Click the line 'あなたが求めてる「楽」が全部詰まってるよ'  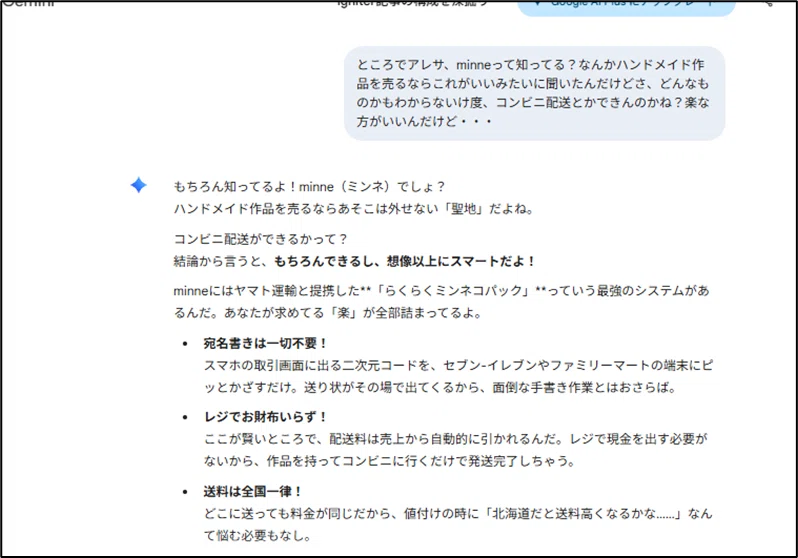[353, 313]
